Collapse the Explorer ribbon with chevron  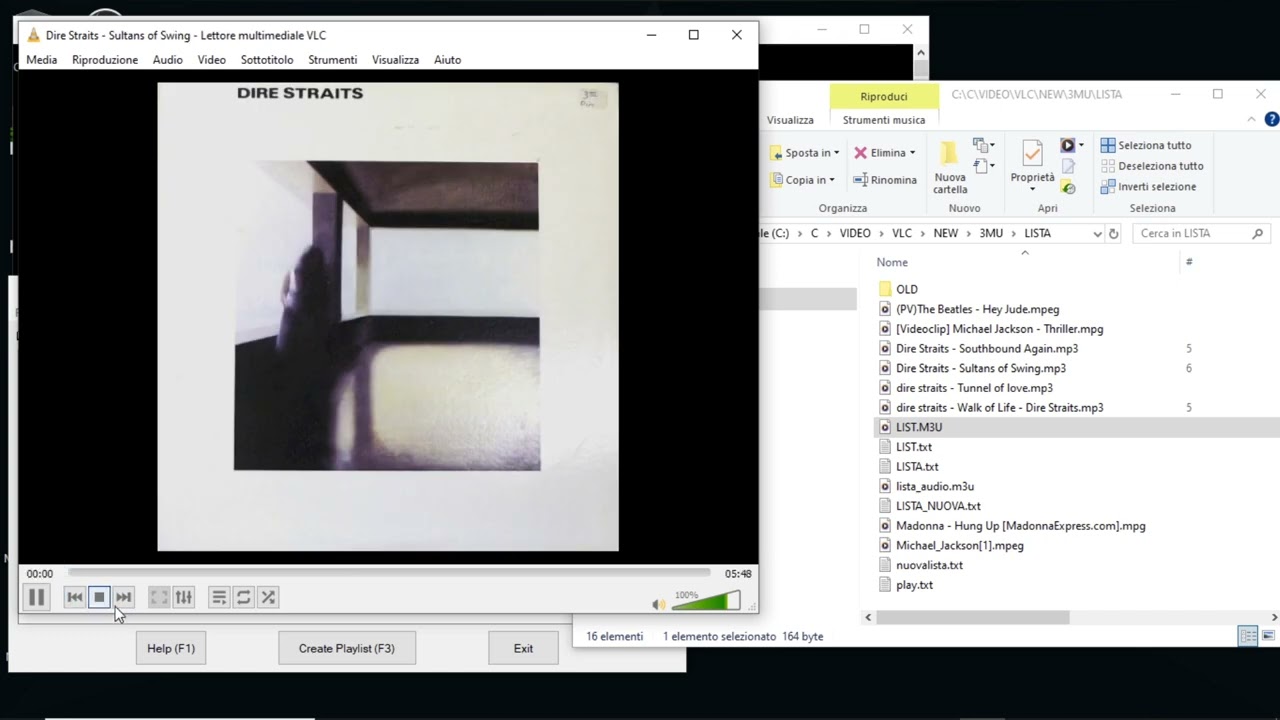point(1251,120)
